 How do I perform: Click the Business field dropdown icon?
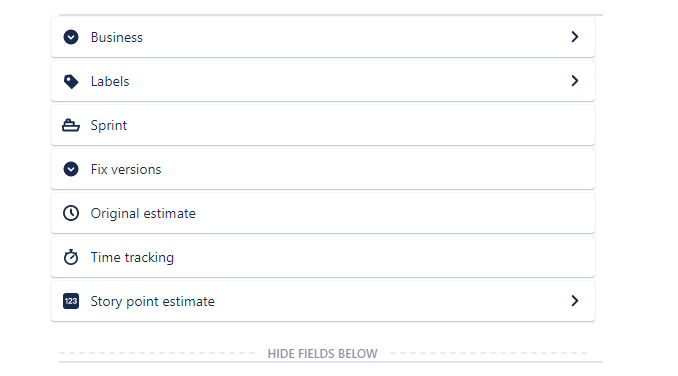pos(71,37)
